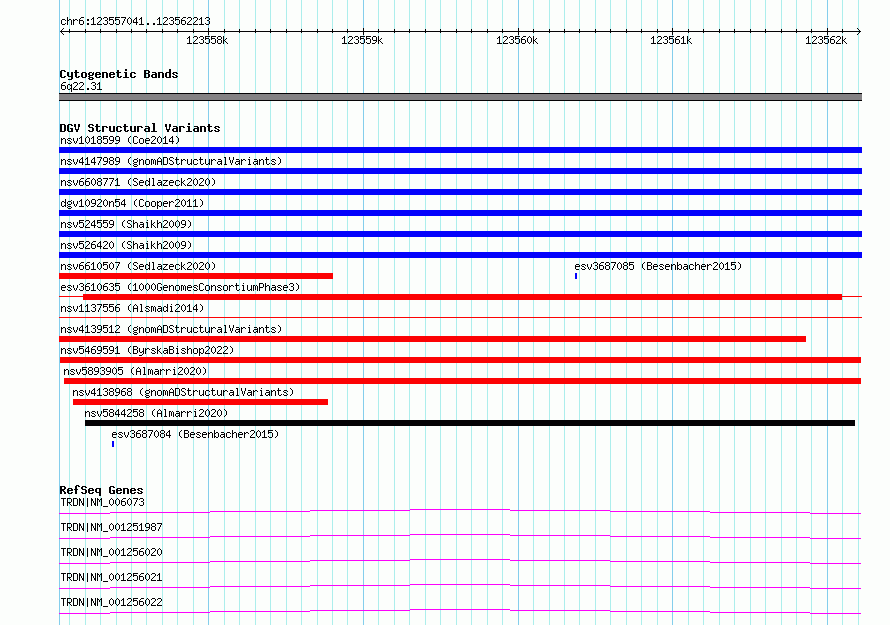Image resolution: width=890 pixels, height=625 pixels.
Task: Select the black bar under nsv5844258
Action: (470, 423)
